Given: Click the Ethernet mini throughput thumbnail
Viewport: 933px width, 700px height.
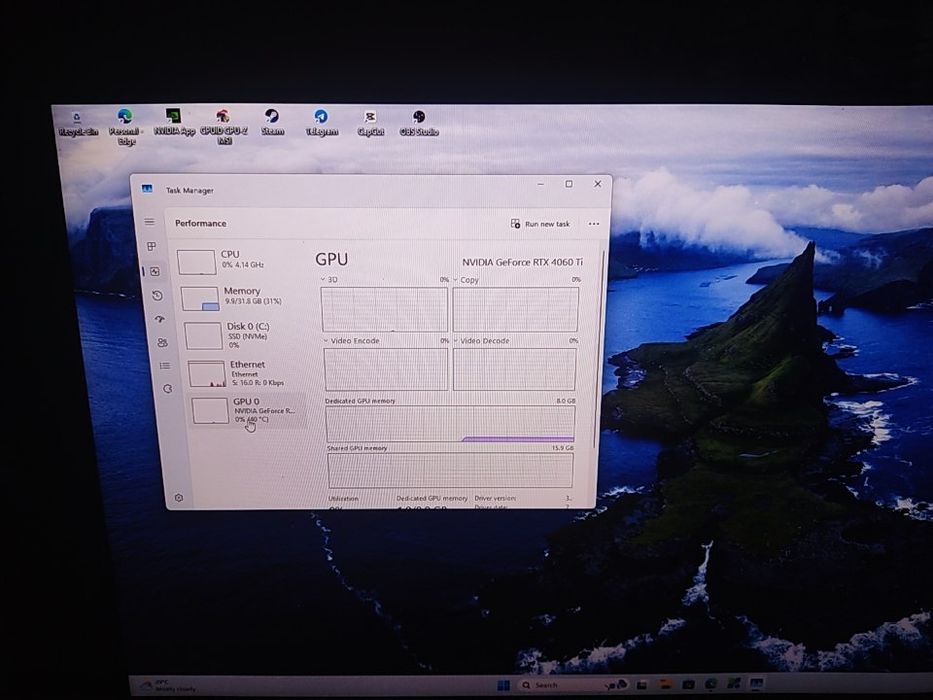Looking at the screenshot, I should [x=206, y=374].
